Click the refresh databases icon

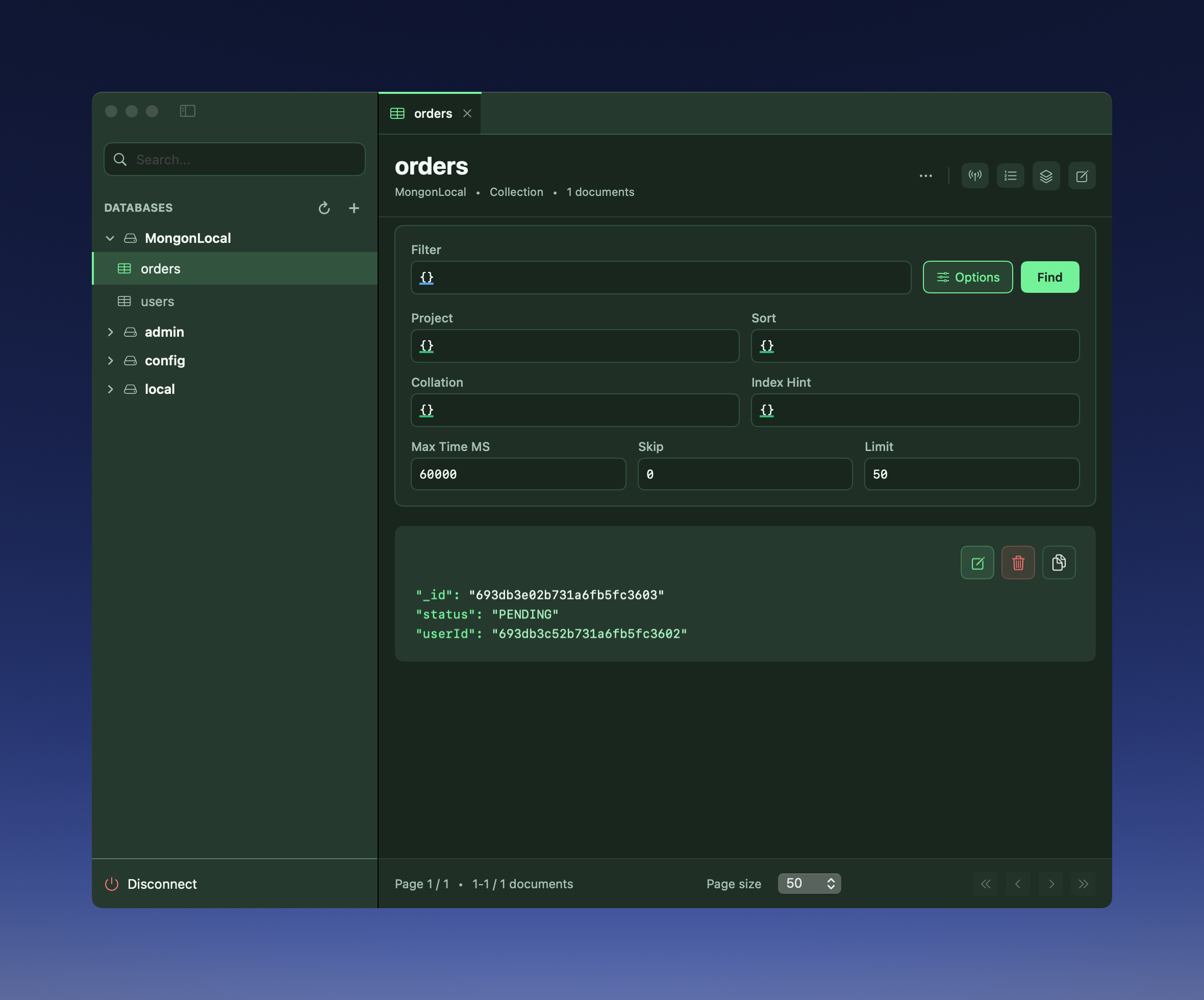click(x=324, y=208)
